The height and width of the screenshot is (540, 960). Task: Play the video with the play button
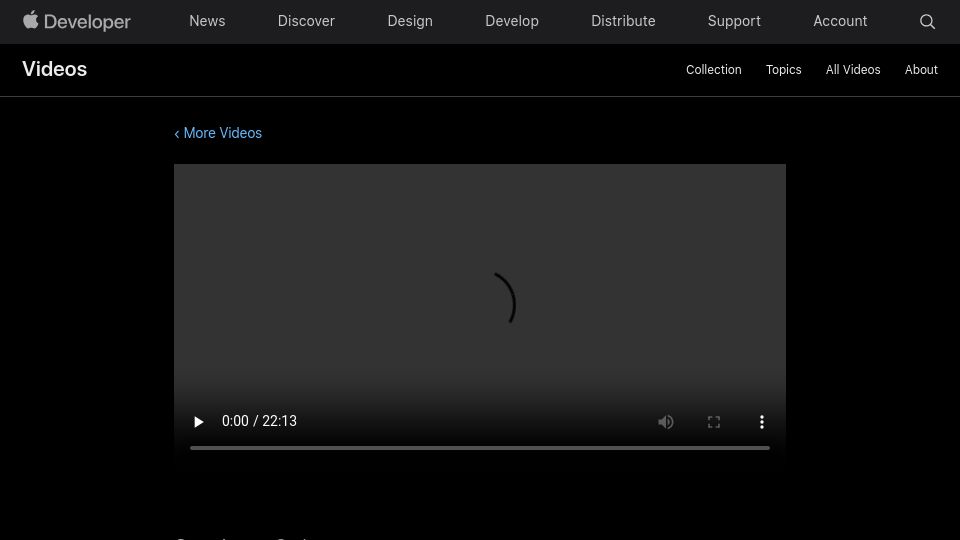coord(198,422)
